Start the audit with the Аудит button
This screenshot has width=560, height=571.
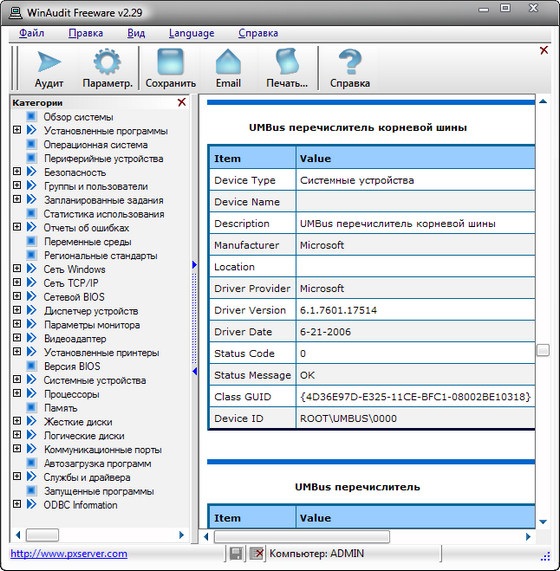click(x=49, y=69)
